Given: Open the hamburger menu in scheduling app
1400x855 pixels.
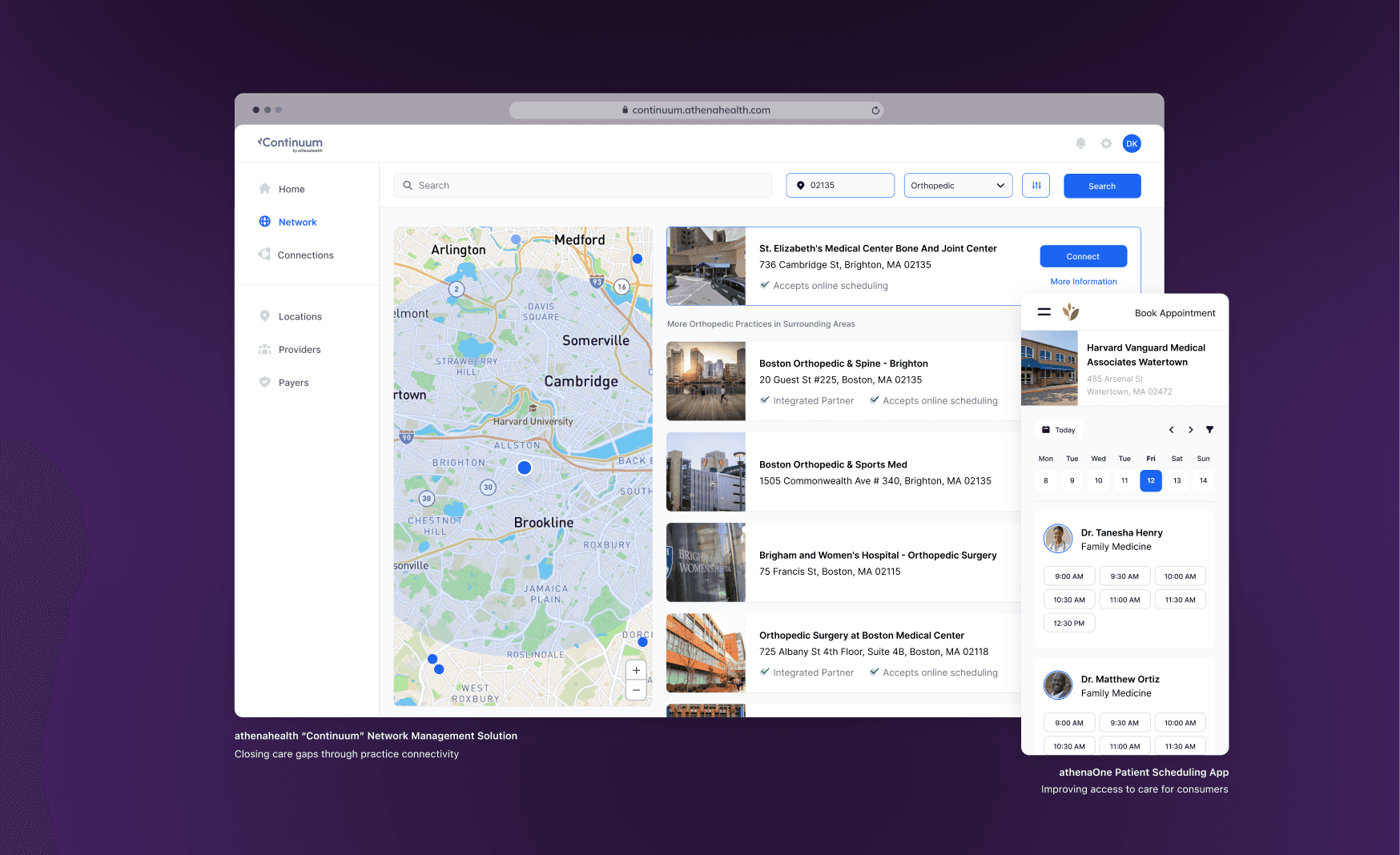Looking at the screenshot, I should (x=1044, y=312).
